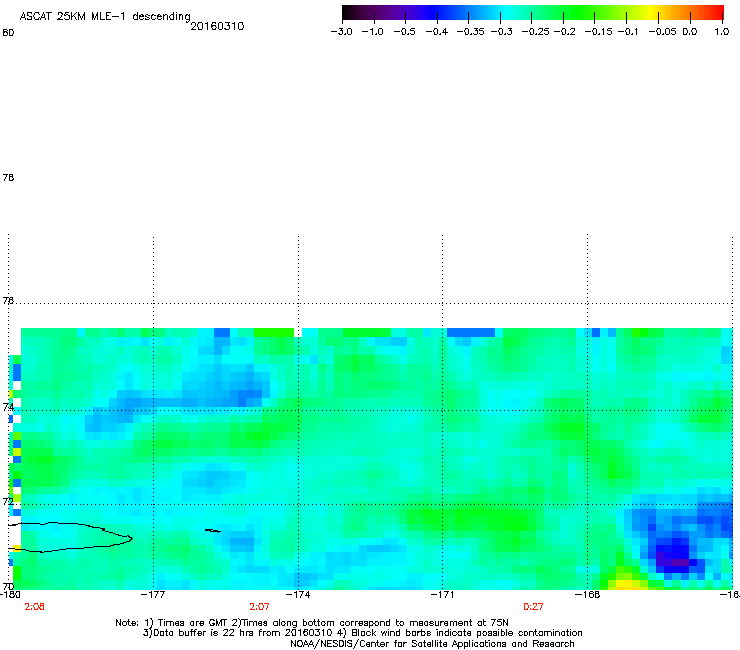Click the 'Times are GMT' note line
The image size is (740, 650).
[x=312, y=623]
